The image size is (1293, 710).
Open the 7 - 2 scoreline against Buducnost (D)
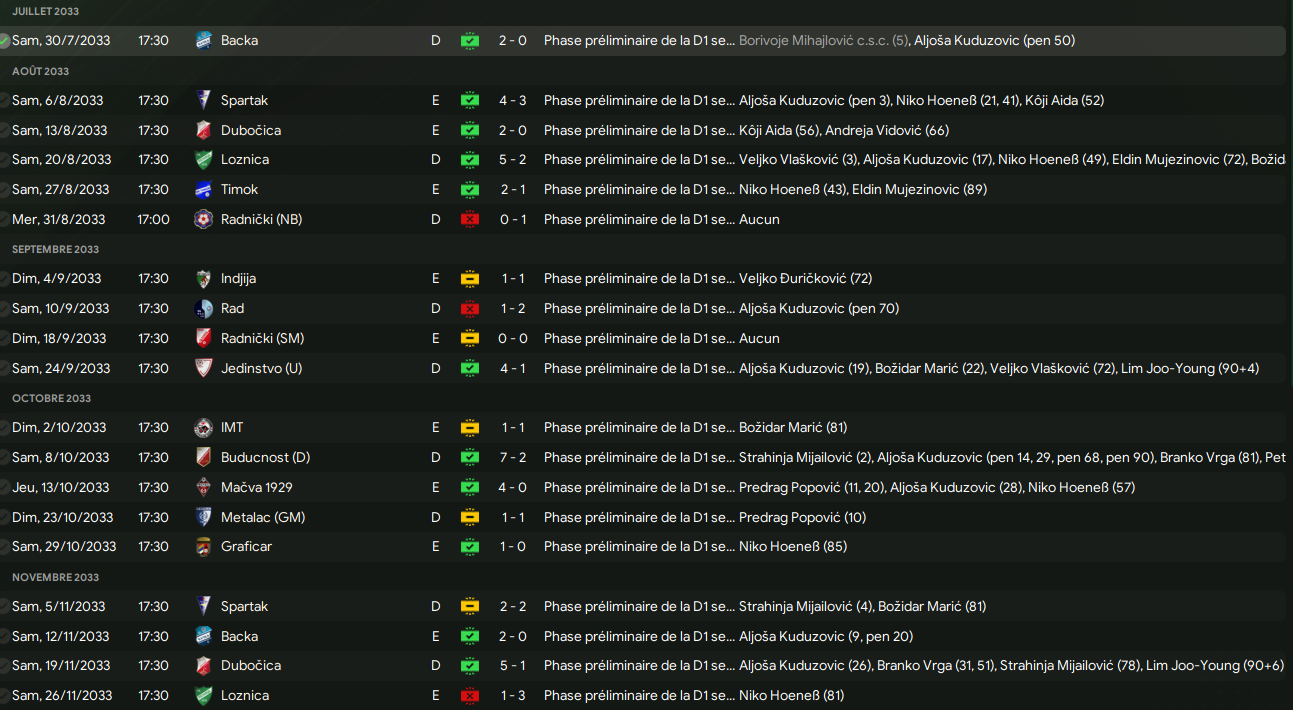(512, 458)
